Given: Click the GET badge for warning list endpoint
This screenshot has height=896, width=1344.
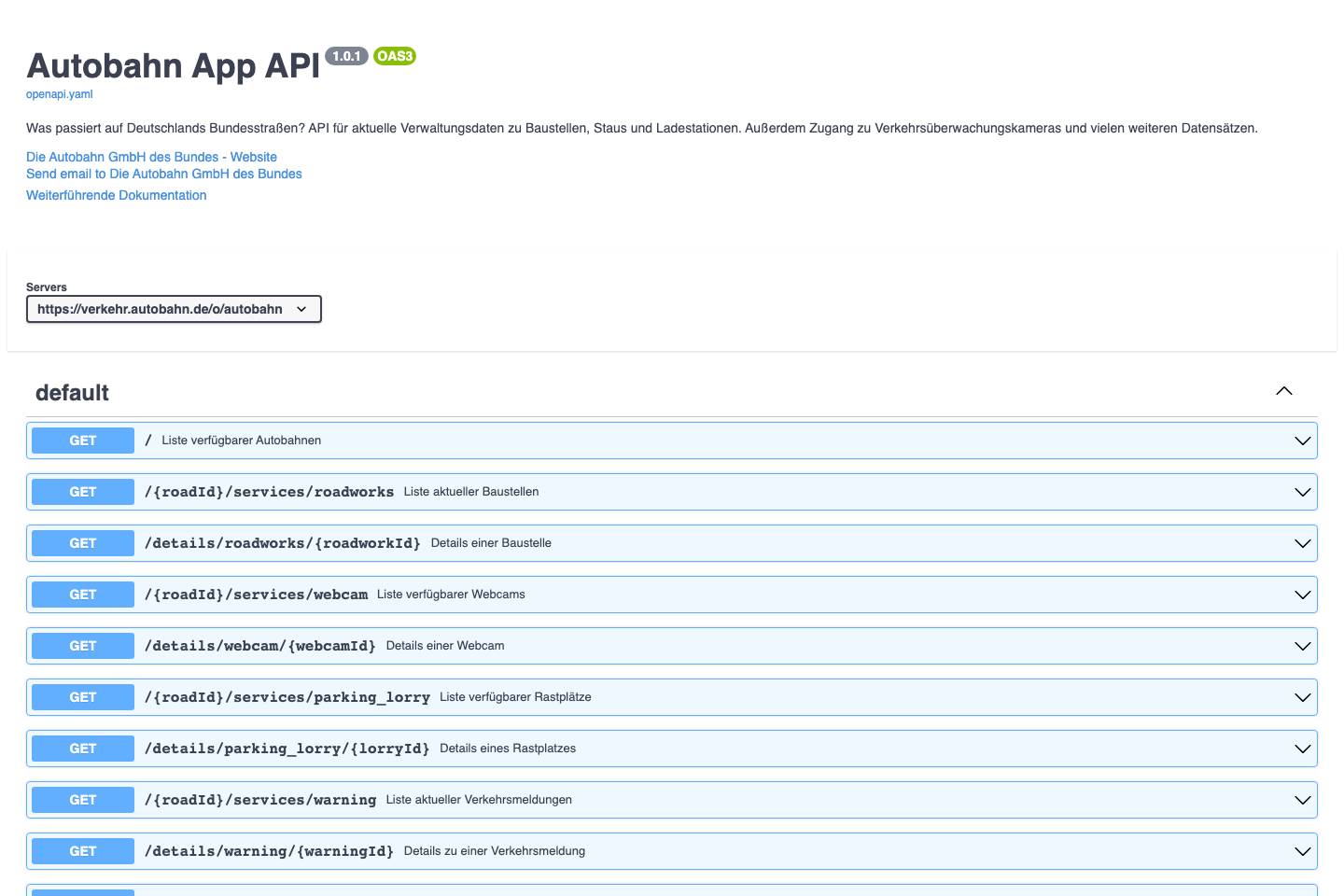Looking at the screenshot, I should (82, 799).
